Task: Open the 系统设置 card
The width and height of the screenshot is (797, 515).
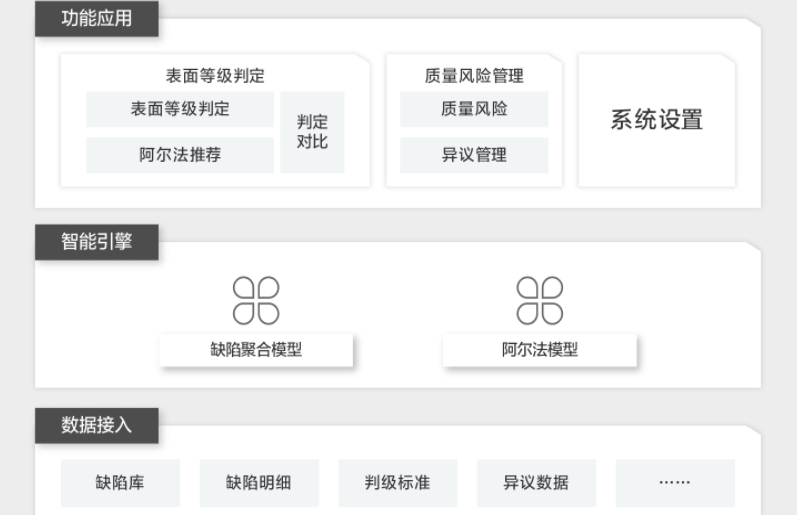Action: 657,120
